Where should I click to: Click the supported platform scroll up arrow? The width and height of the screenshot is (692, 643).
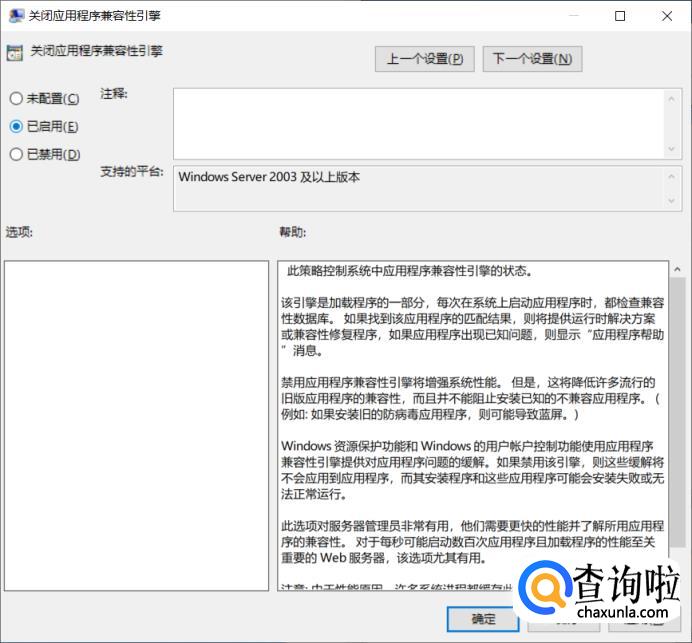click(x=671, y=177)
